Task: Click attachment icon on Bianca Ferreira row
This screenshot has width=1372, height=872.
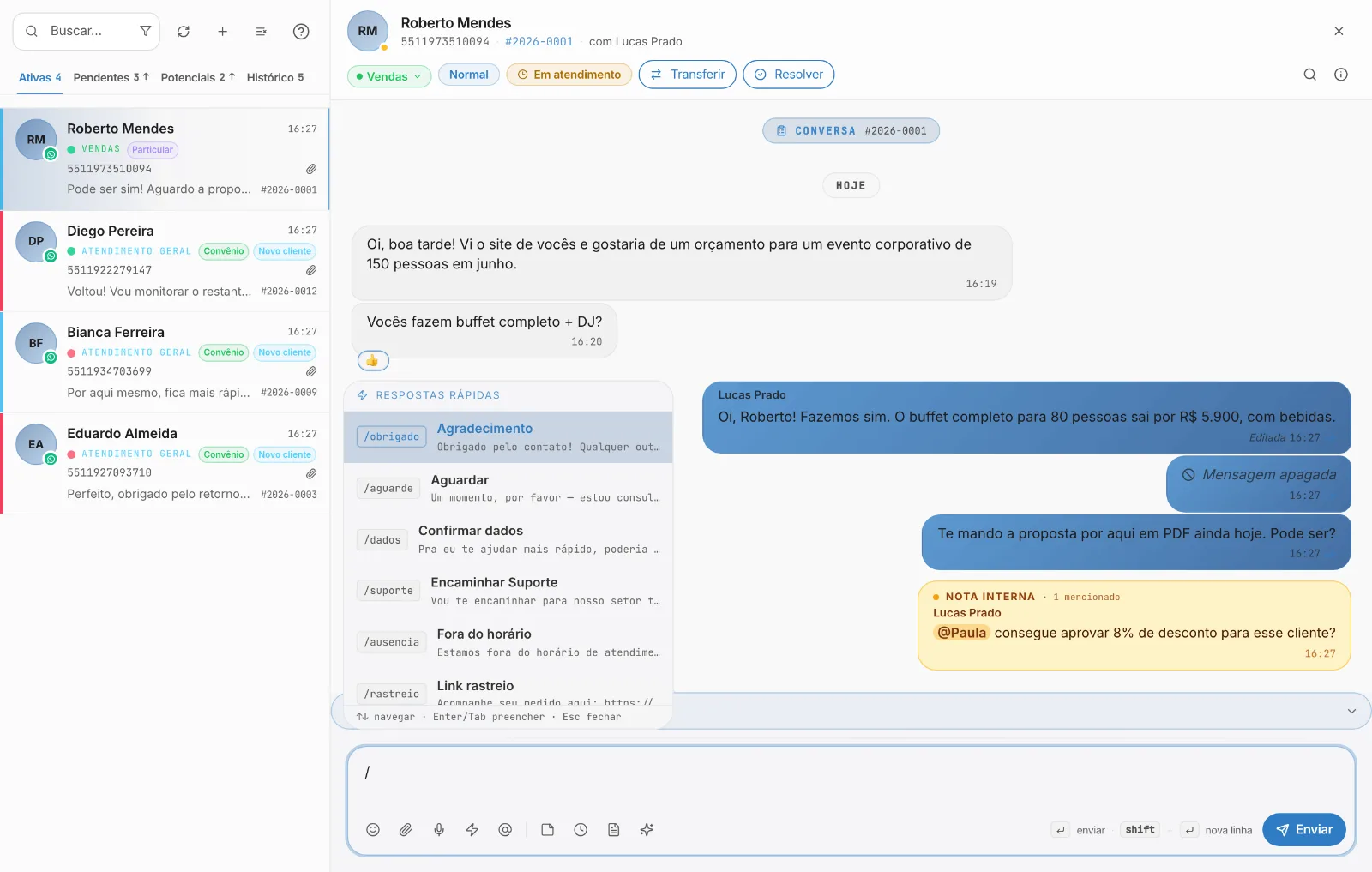Action: click(x=311, y=371)
